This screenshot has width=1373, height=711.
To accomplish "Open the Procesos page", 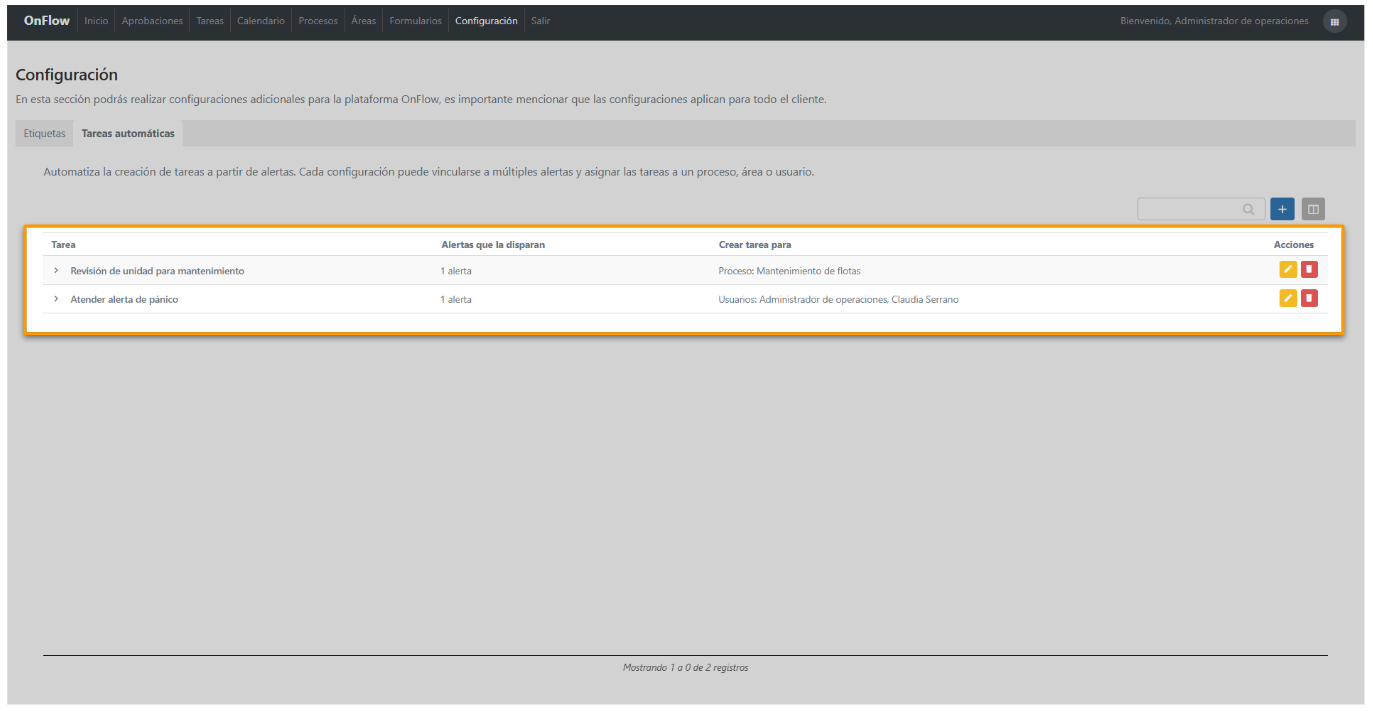I will coord(318,21).
